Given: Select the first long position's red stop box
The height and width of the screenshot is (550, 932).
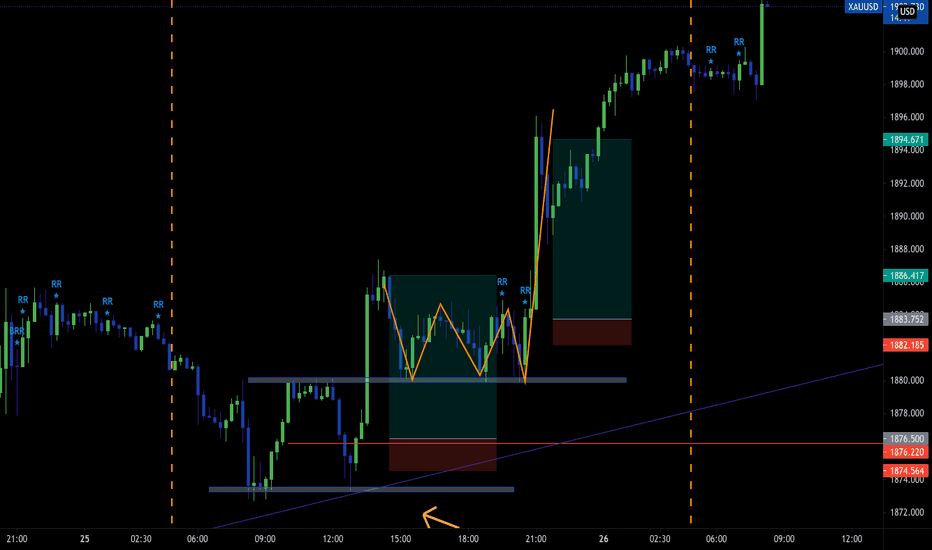Looking at the screenshot, I should pyautogui.click(x=443, y=455).
